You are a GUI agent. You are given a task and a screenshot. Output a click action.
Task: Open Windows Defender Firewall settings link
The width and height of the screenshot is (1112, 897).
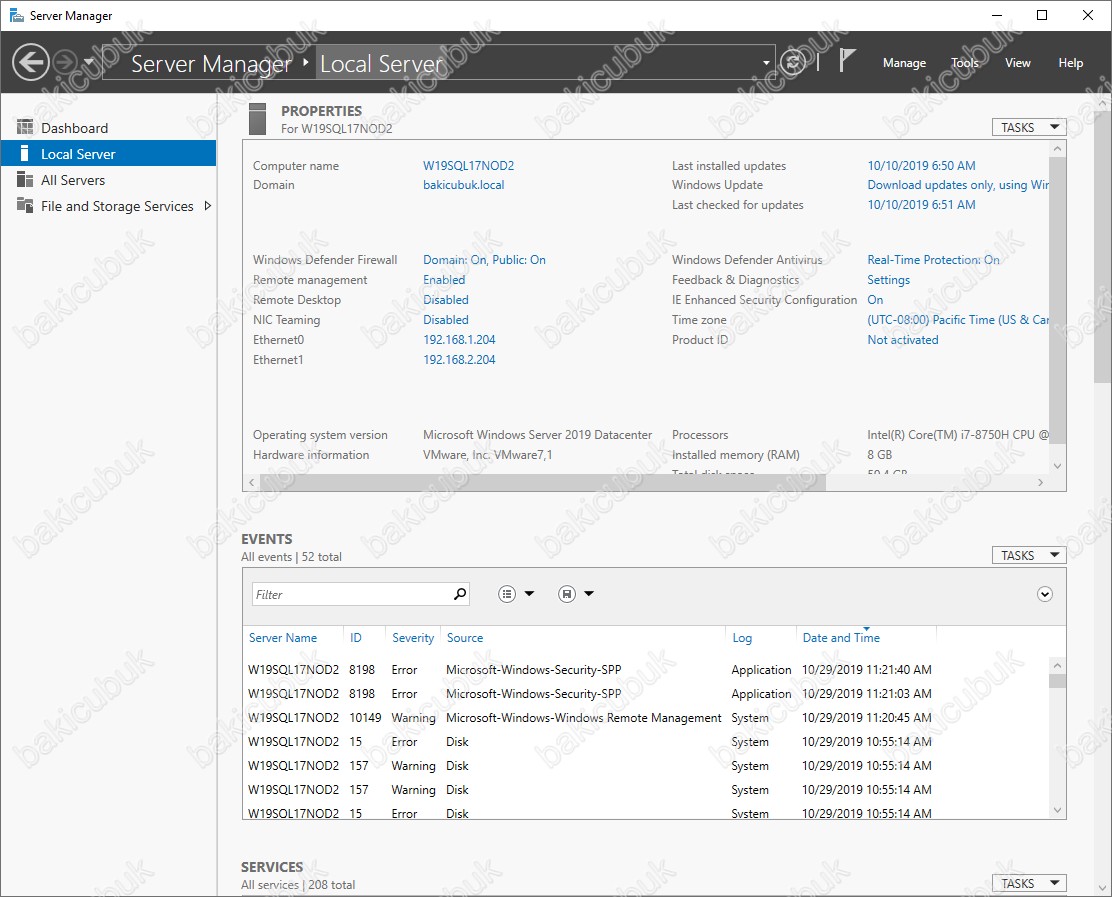click(x=484, y=260)
